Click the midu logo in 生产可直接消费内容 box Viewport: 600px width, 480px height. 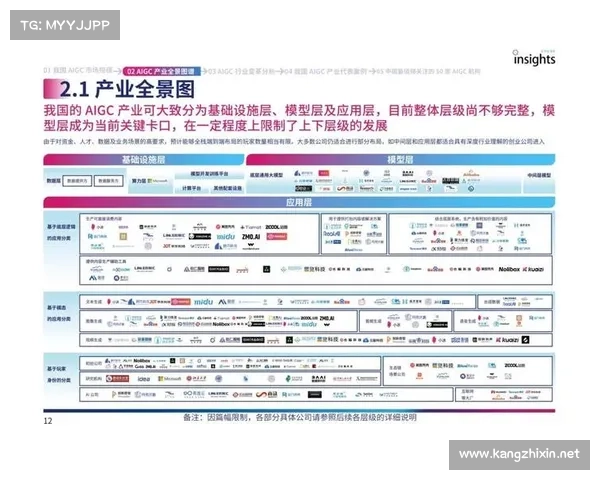tap(226, 237)
